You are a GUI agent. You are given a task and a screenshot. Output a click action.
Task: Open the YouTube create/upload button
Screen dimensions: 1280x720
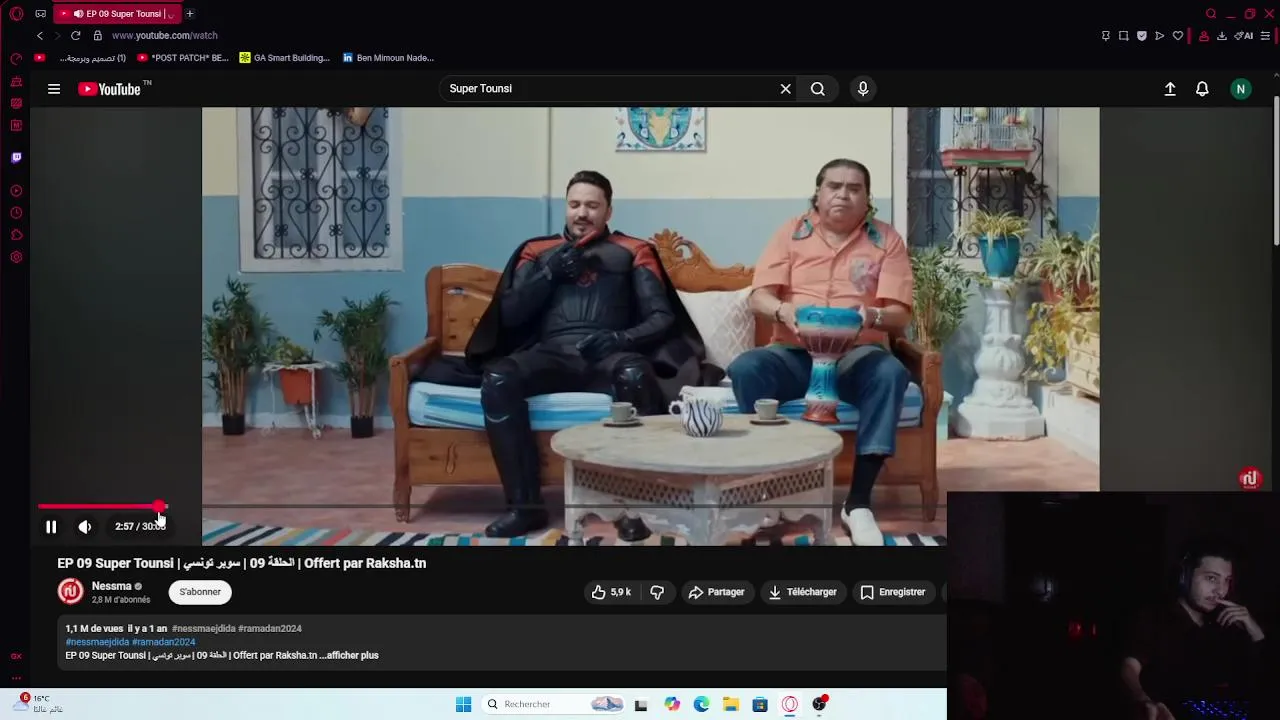pos(1170,89)
